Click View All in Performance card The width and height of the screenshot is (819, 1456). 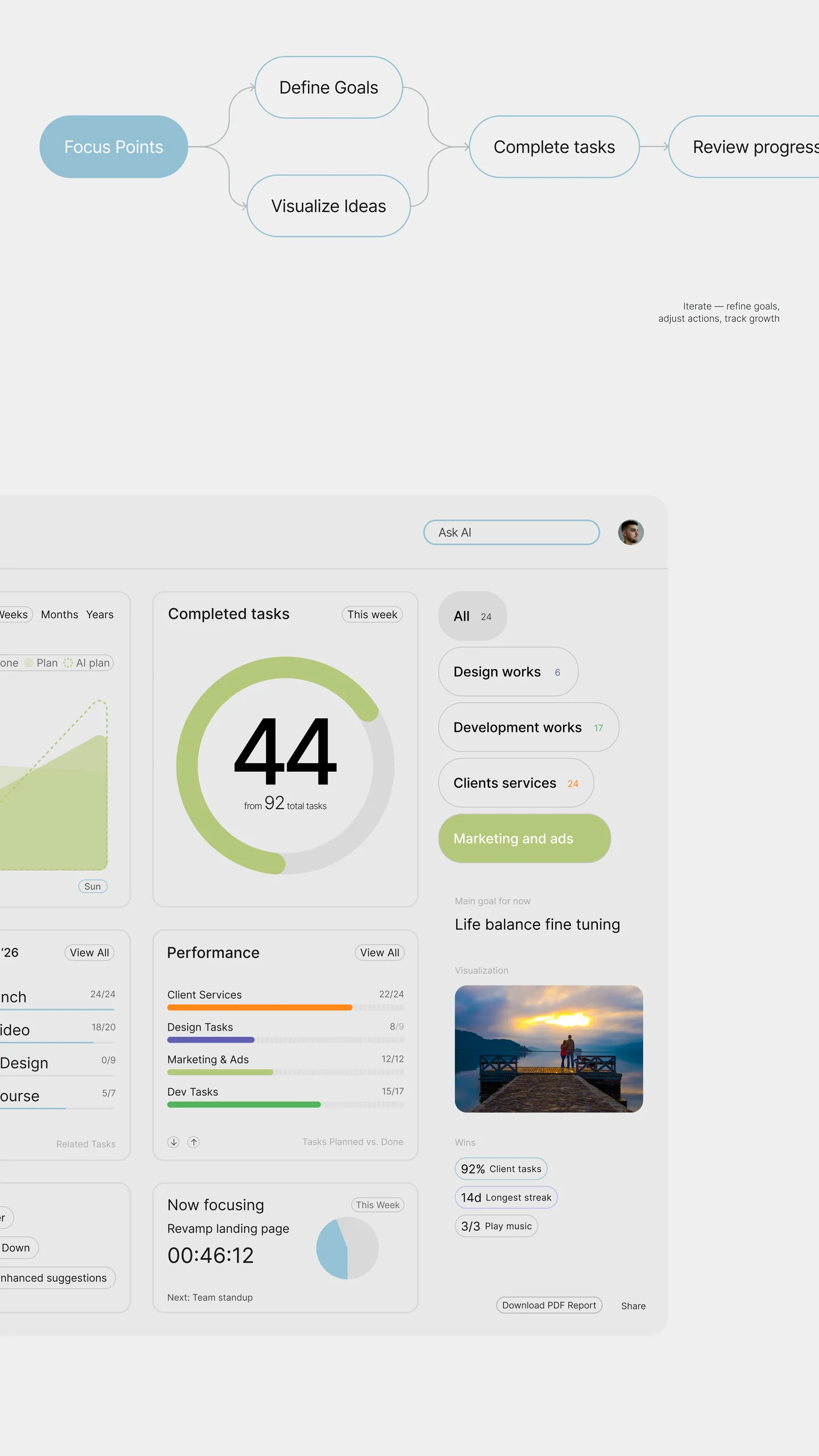click(x=380, y=953)
